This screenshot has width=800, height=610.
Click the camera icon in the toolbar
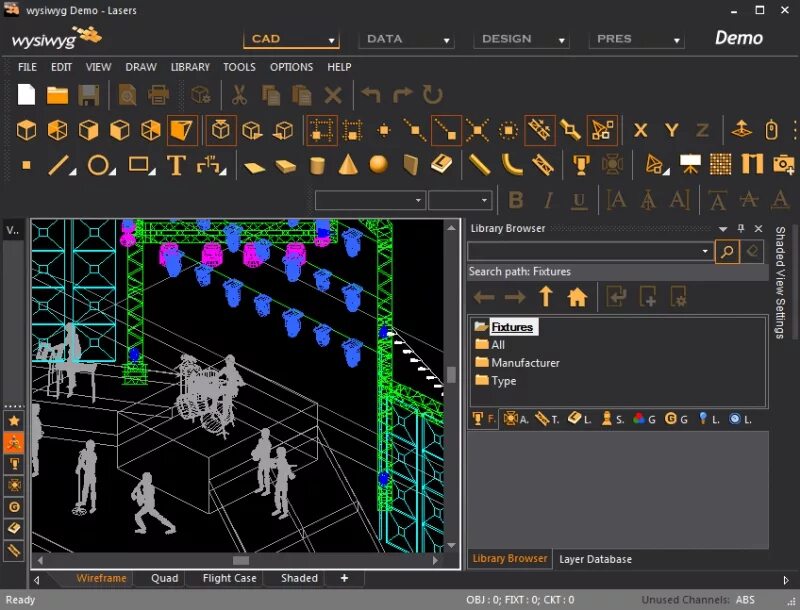[x=784, y=165]
